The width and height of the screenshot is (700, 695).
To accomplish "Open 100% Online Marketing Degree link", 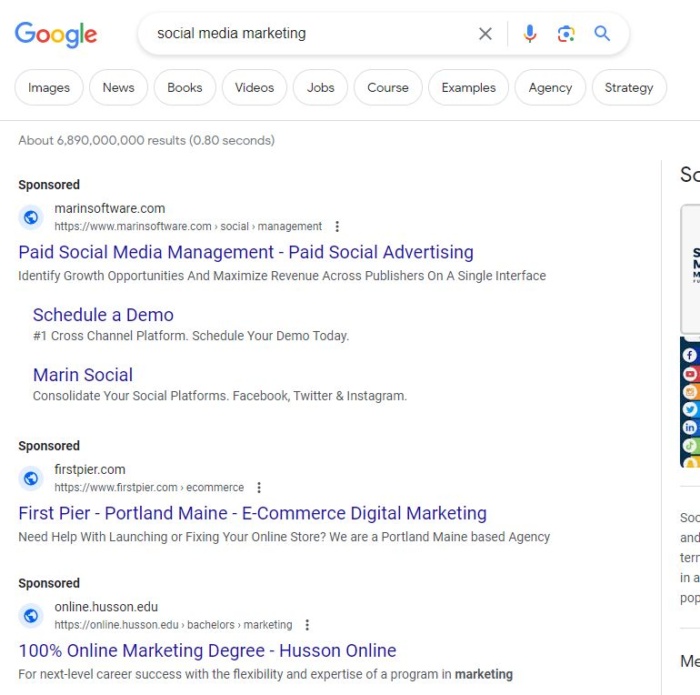I will pos(207,651).
